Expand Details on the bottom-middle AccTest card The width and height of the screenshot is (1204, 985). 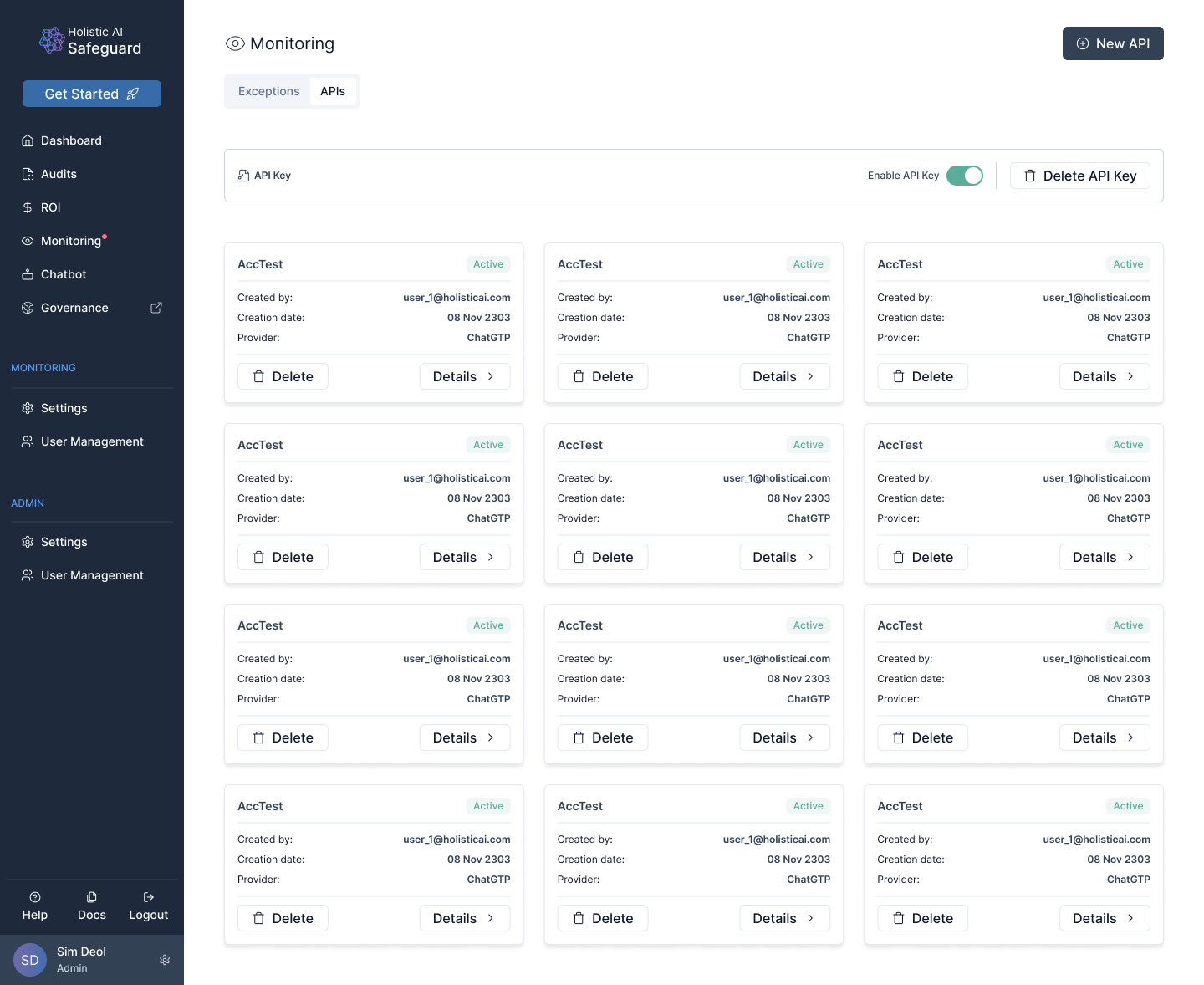click(784, 918)
